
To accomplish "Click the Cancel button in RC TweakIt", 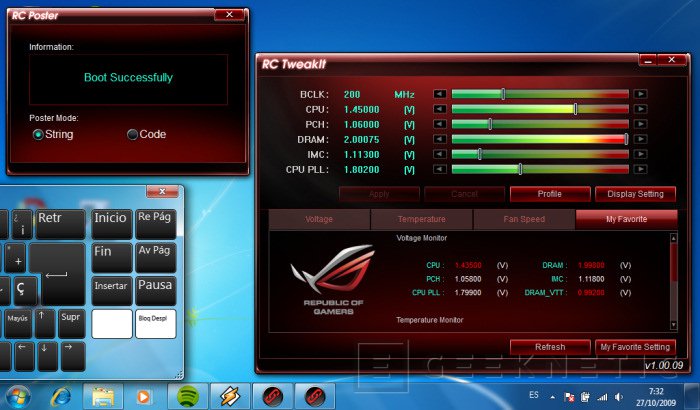I will point(464,194).
